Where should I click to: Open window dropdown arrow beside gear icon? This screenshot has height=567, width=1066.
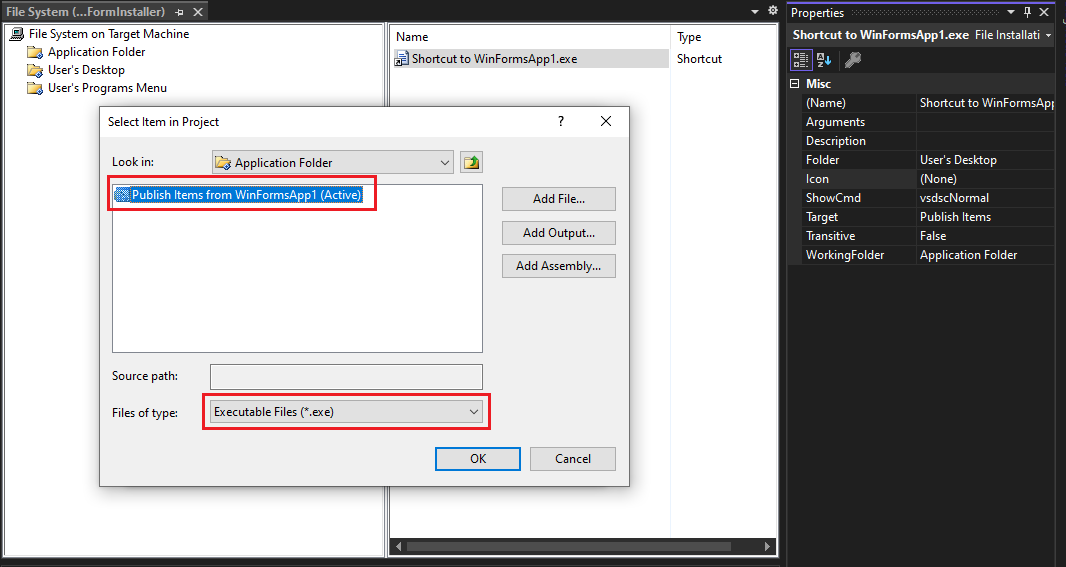click(x=755, y=12)
